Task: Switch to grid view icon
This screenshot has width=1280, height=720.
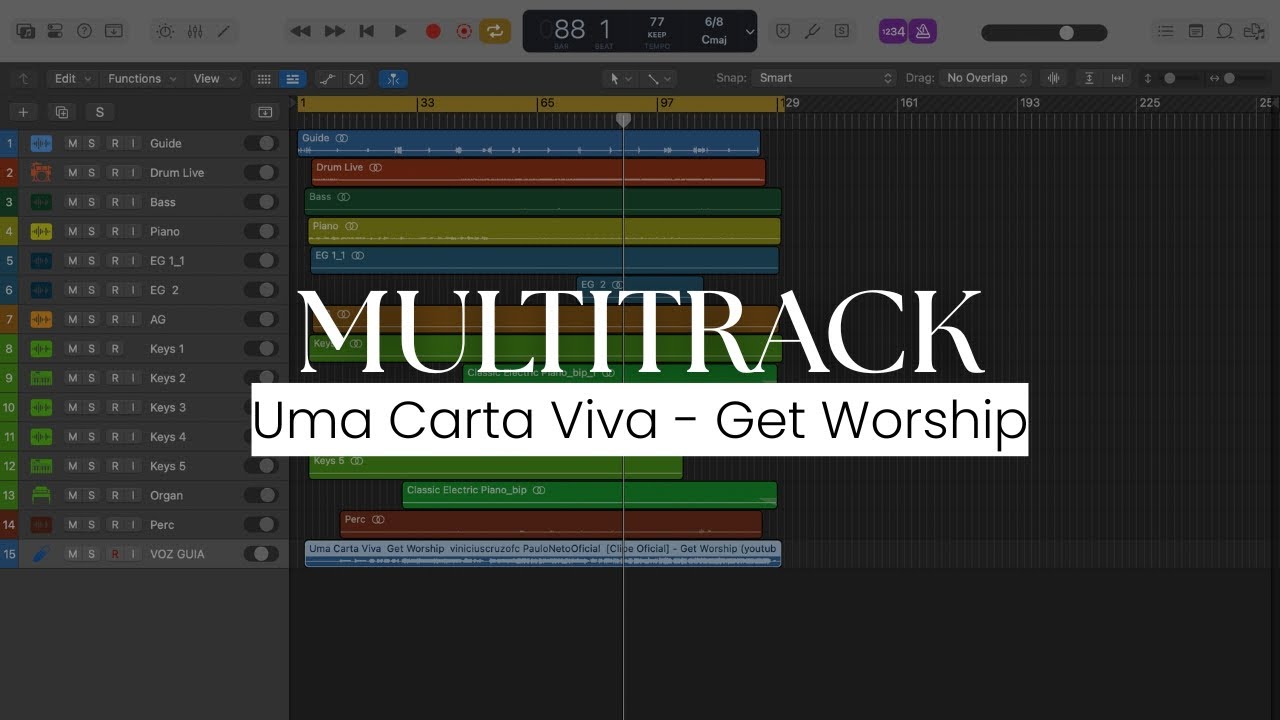Action: click(x=264, y=78)
